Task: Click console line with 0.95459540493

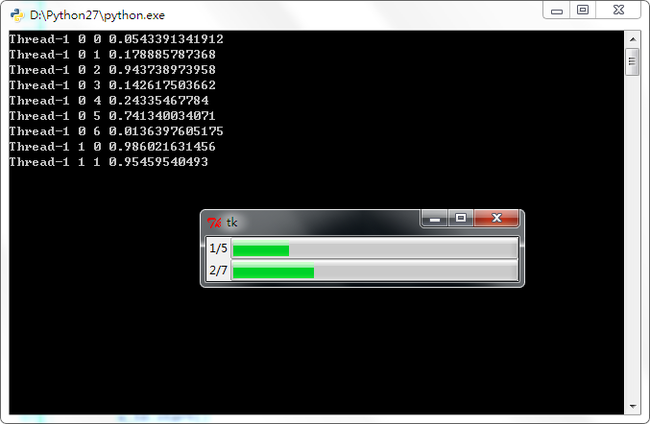Action: click(x=109, y=162)
